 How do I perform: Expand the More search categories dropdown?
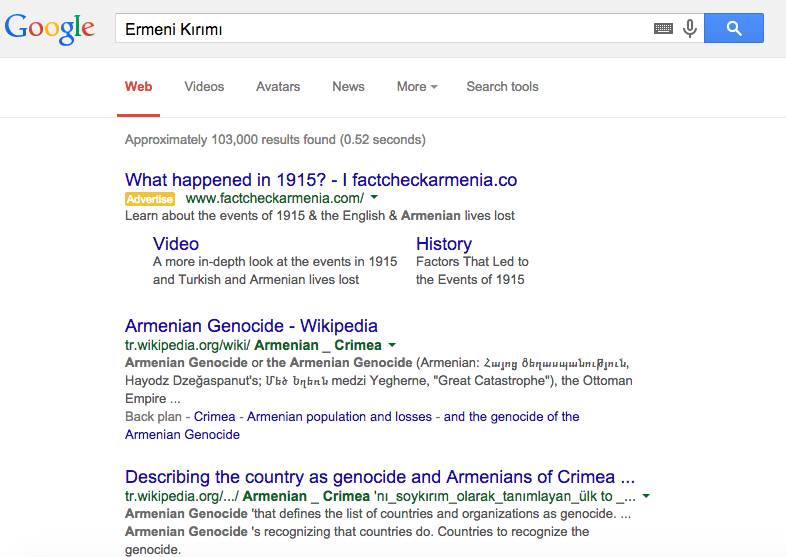point(417,87)
